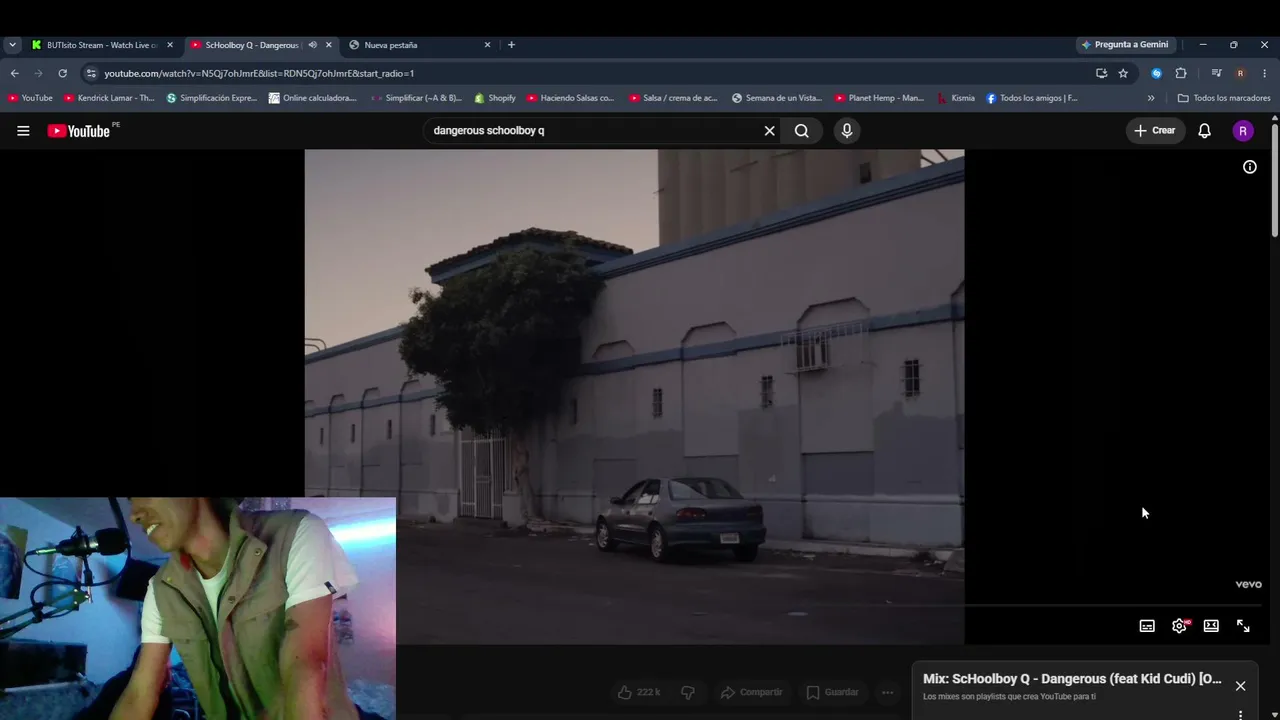
Task: Open the Shopify bookmark
Action: 495,98
